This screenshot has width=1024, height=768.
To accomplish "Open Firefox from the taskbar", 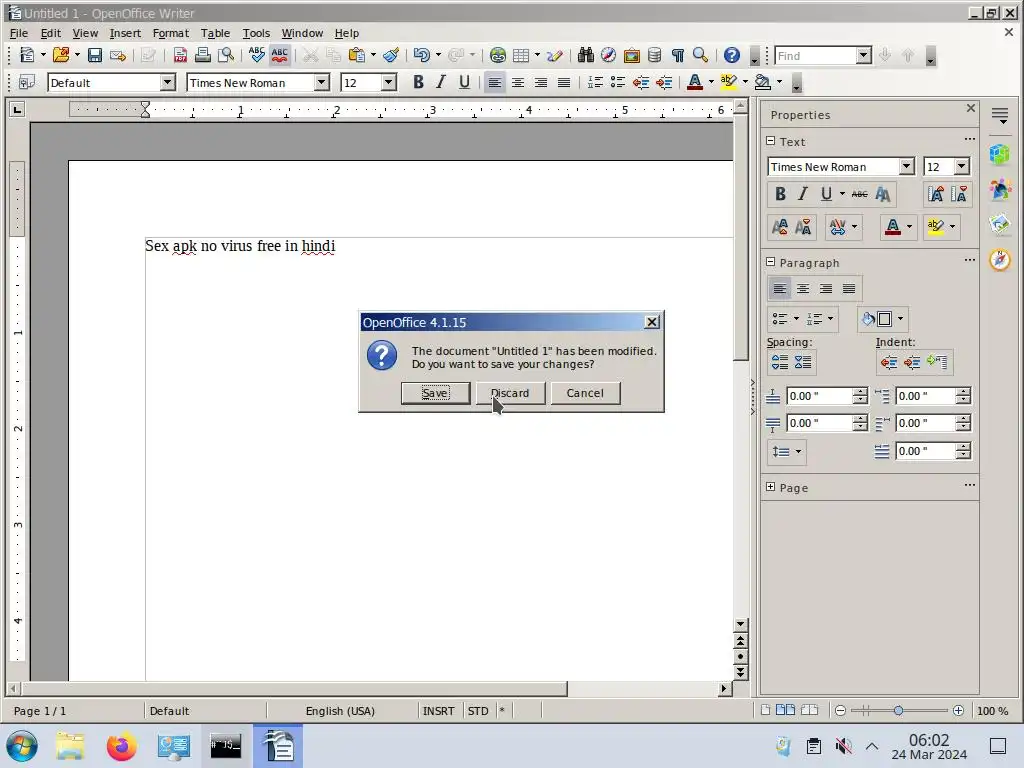I will [x=121, y=746].
